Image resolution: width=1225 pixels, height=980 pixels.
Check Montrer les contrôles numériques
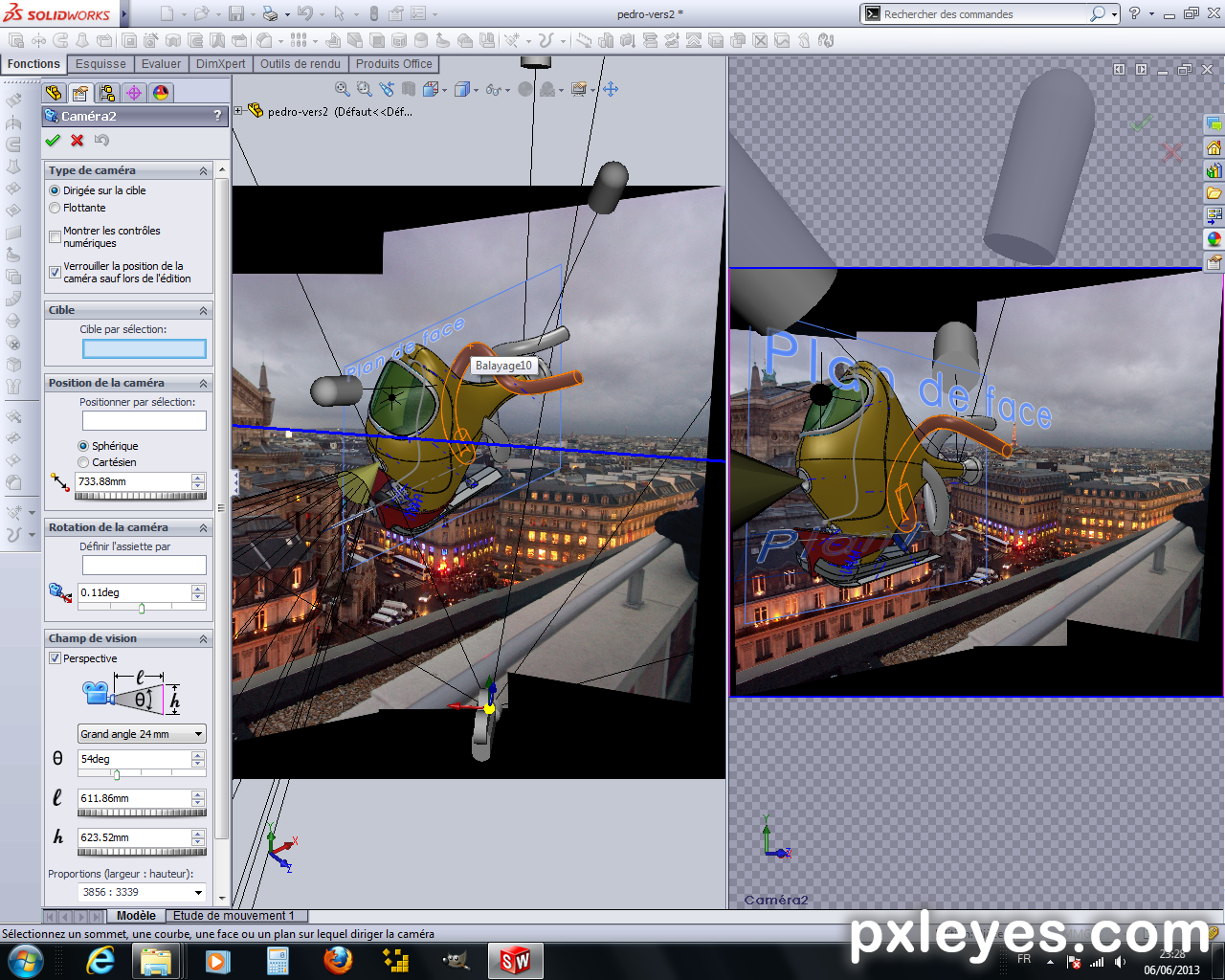tap(55, 236)
